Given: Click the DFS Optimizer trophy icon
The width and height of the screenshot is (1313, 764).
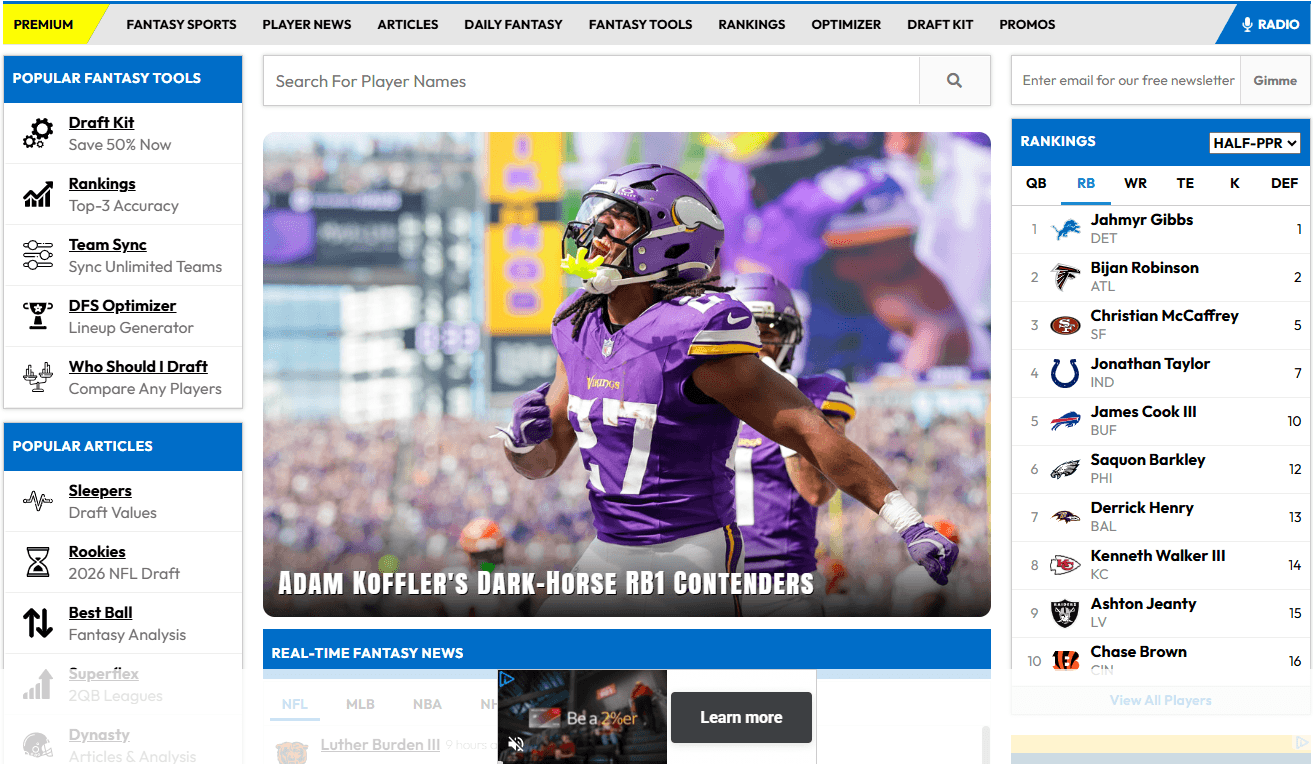Looking at the screenshot, I should click(38, 316).
